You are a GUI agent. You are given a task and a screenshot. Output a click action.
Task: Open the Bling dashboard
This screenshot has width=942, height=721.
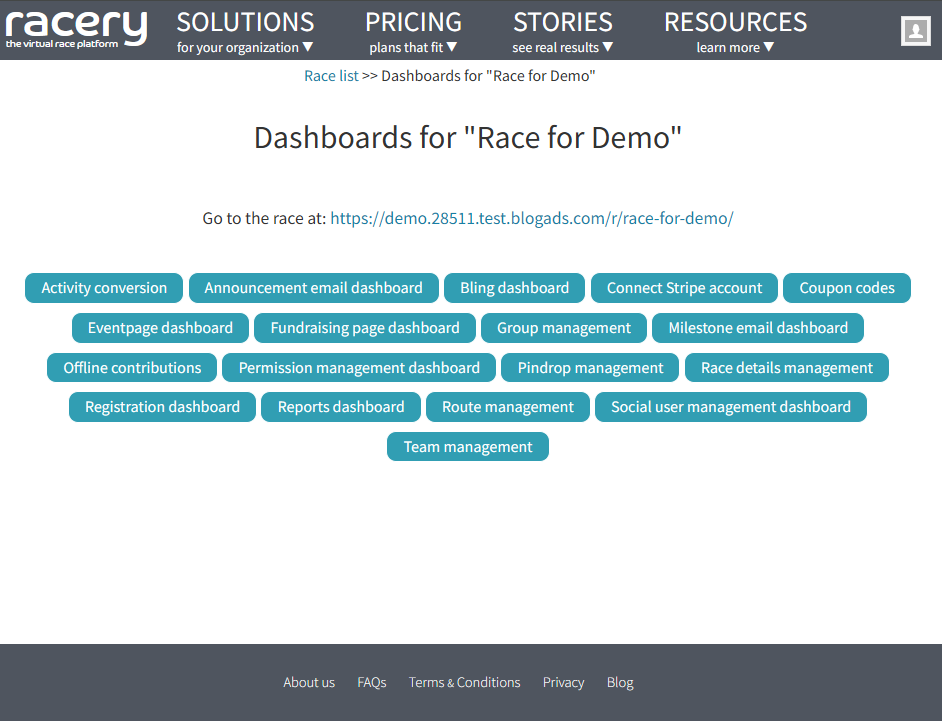(x=514, y=287)
